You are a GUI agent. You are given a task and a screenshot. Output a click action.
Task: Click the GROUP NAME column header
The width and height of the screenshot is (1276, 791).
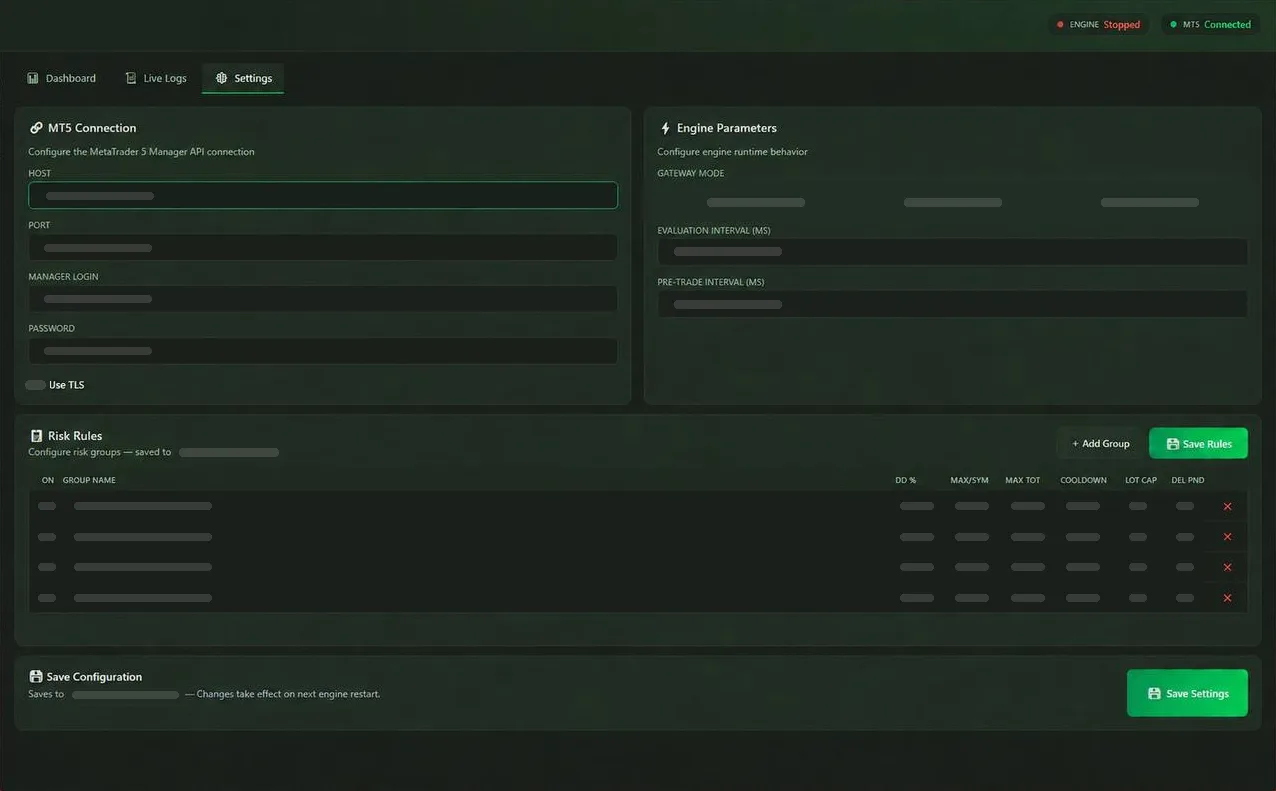click(89, 480)
